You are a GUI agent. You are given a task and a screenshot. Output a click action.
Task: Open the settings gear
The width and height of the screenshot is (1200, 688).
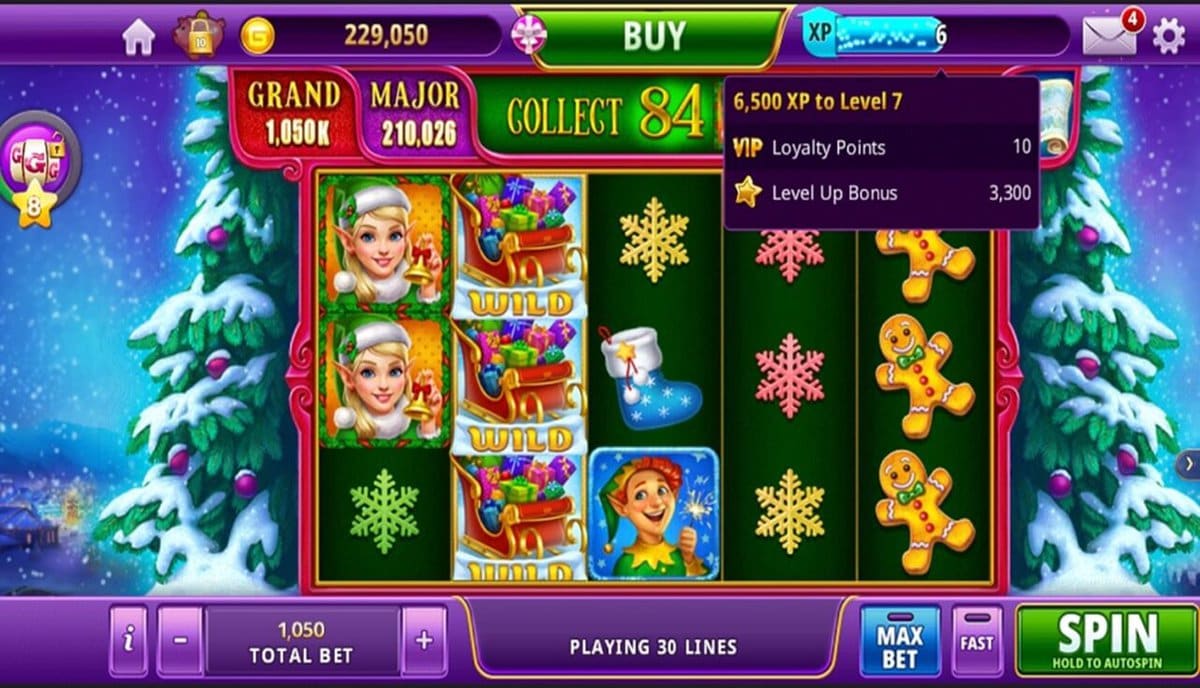(1168, 37)
